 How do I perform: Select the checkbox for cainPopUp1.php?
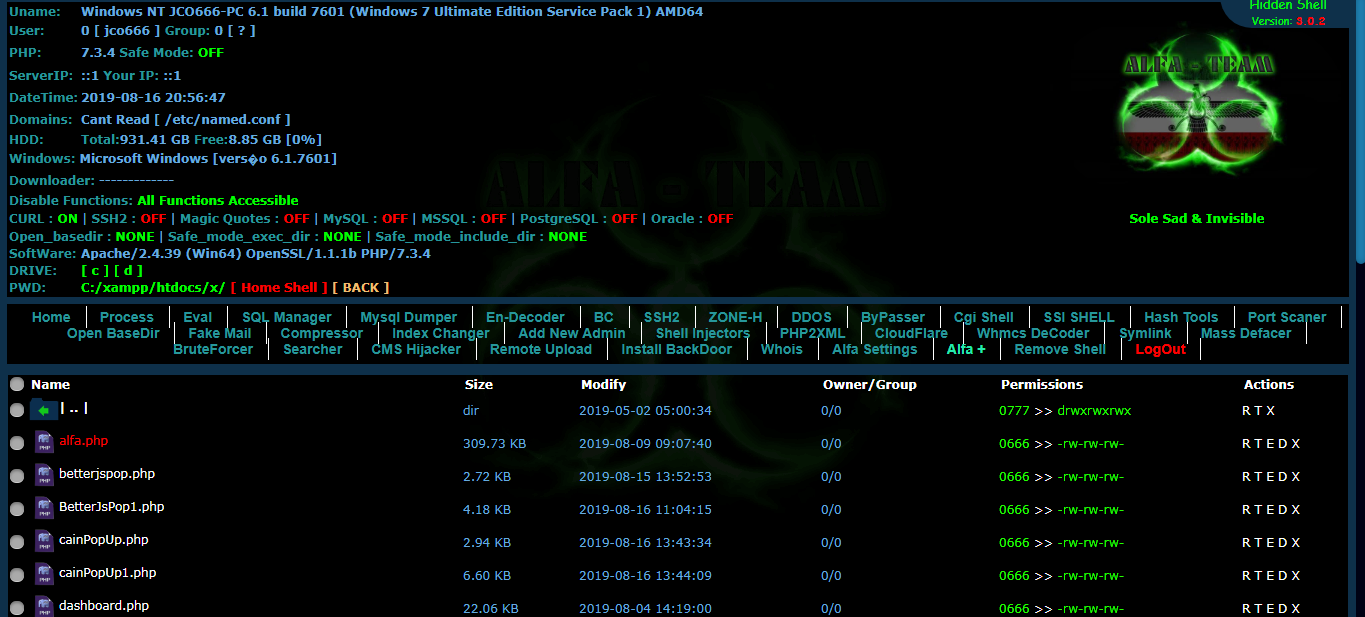point(17,575)
